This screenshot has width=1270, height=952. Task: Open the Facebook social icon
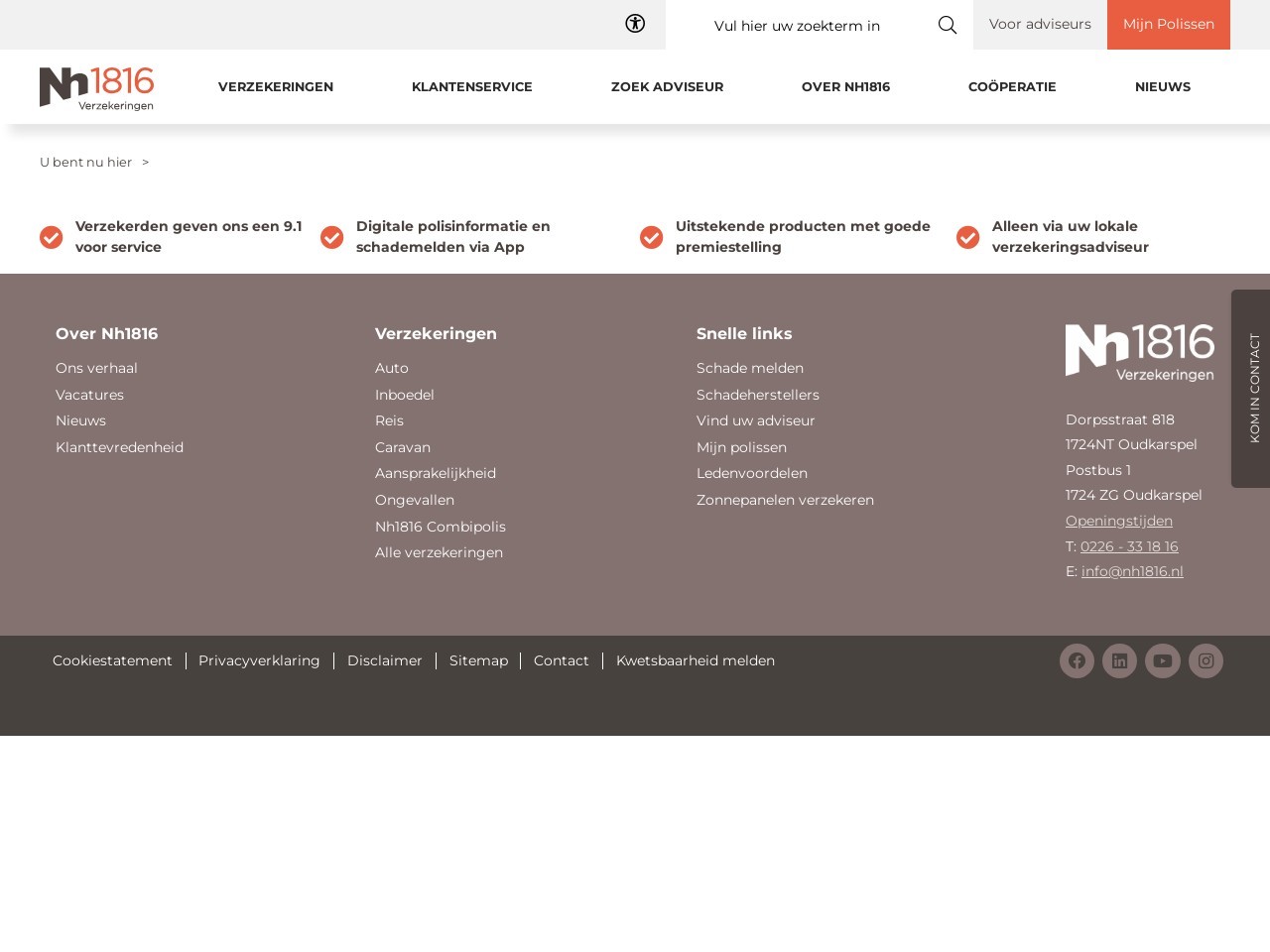pyautogui.click(x=1077, y=661)
